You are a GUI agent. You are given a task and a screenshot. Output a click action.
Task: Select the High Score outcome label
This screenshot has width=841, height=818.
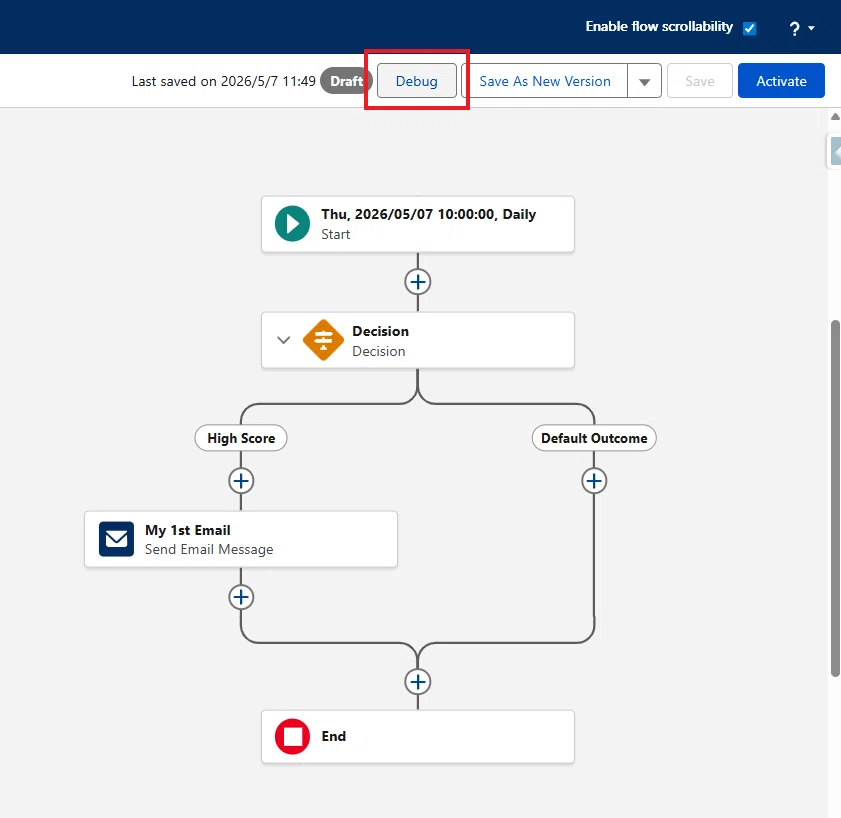[x=241, y=438]
